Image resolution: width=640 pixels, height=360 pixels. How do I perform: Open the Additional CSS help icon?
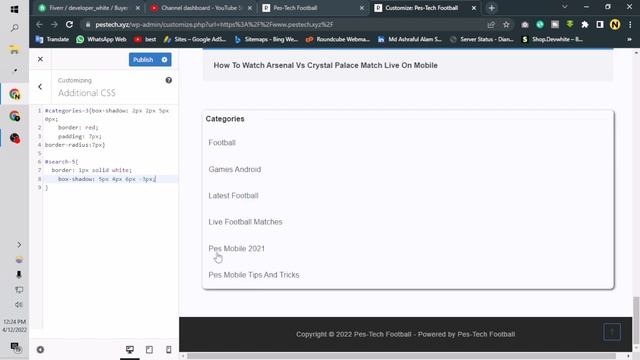(169, 80)
